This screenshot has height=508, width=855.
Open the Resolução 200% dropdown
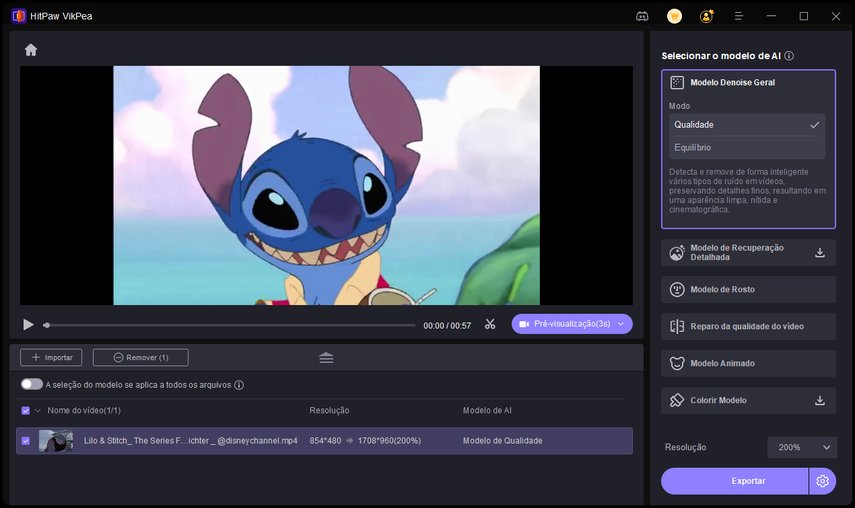pyautogui.click(x=802, y=447)
